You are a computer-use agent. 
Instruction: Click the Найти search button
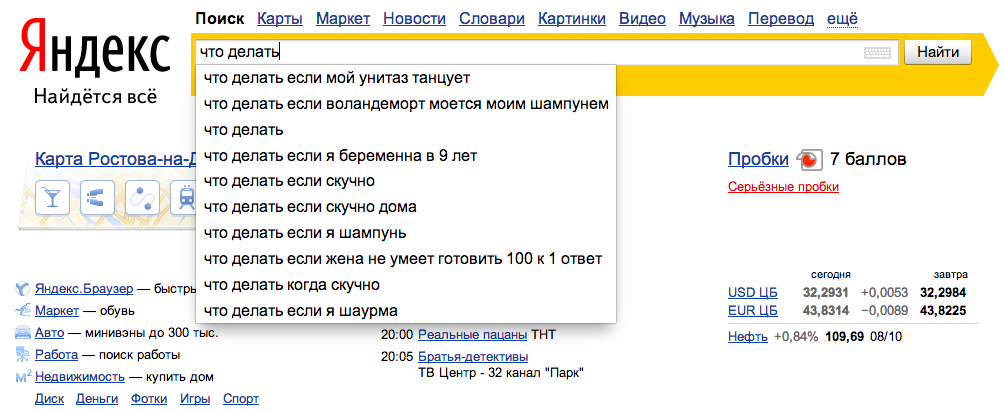point(938,53)
